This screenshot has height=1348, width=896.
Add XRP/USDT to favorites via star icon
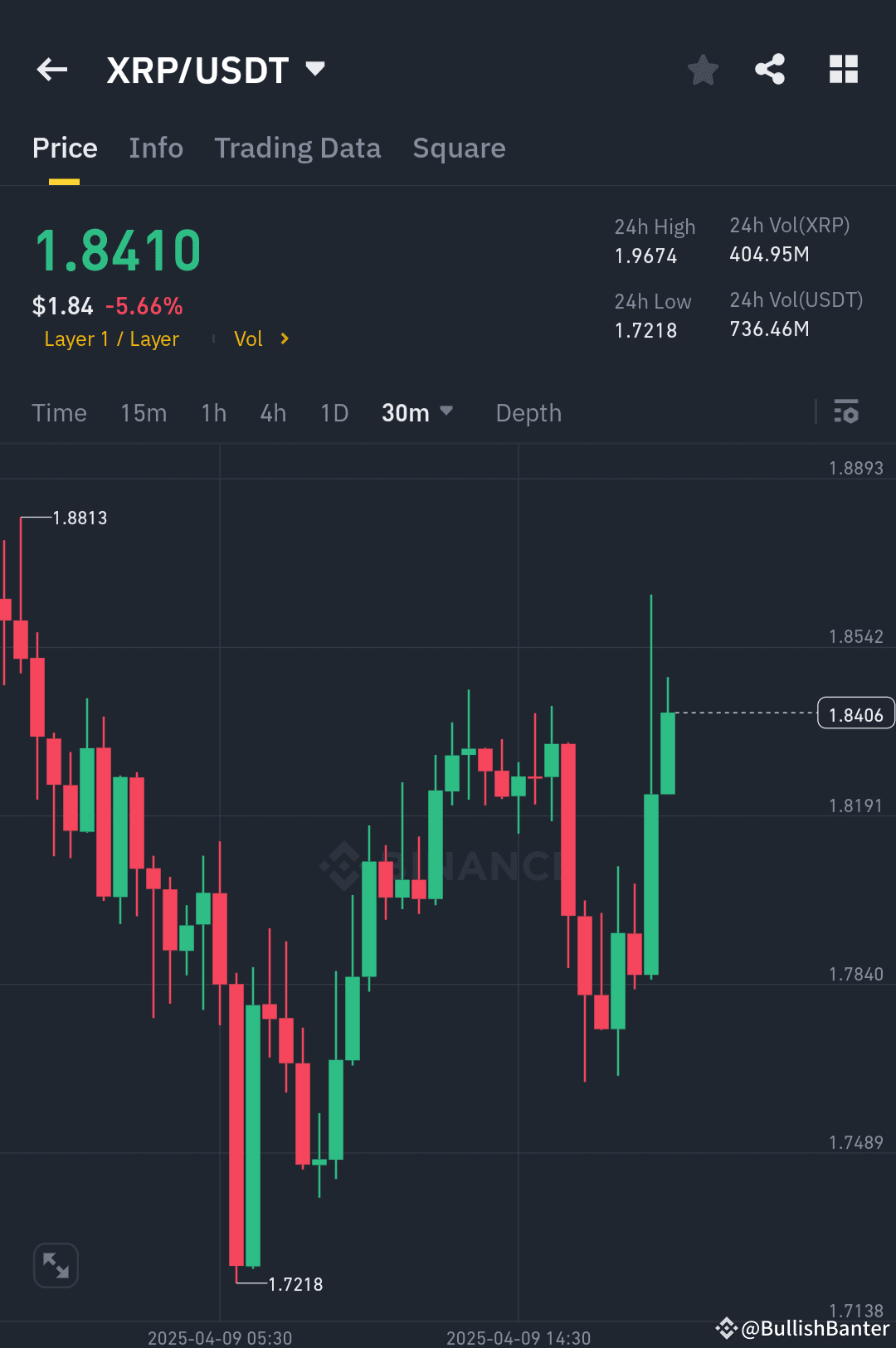pyautogui.click(x=703, y=70)
